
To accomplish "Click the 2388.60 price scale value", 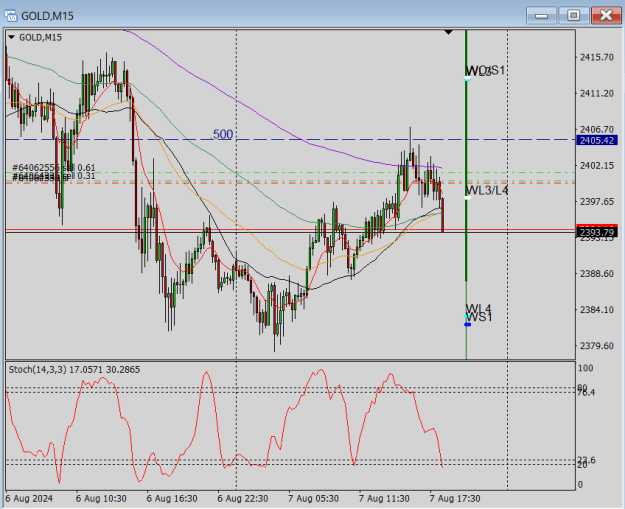I will [x=597, y=273].
